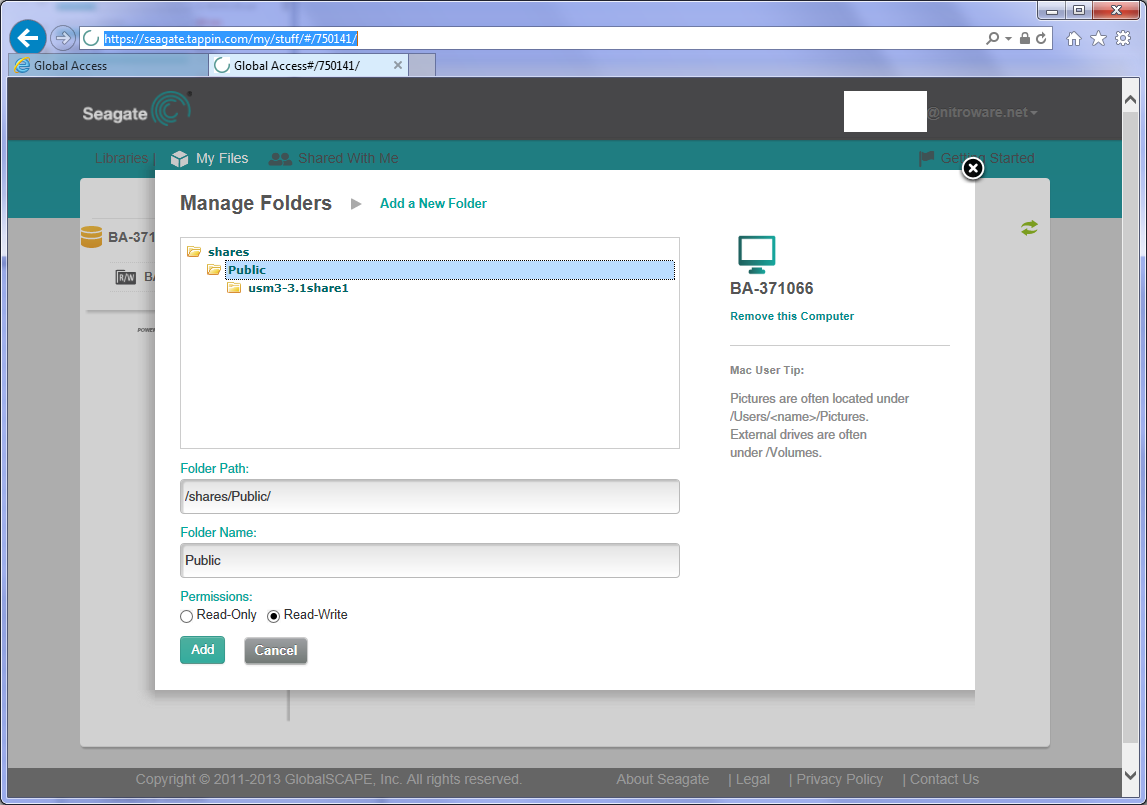Click the Folder Name input field

point(430,560)
